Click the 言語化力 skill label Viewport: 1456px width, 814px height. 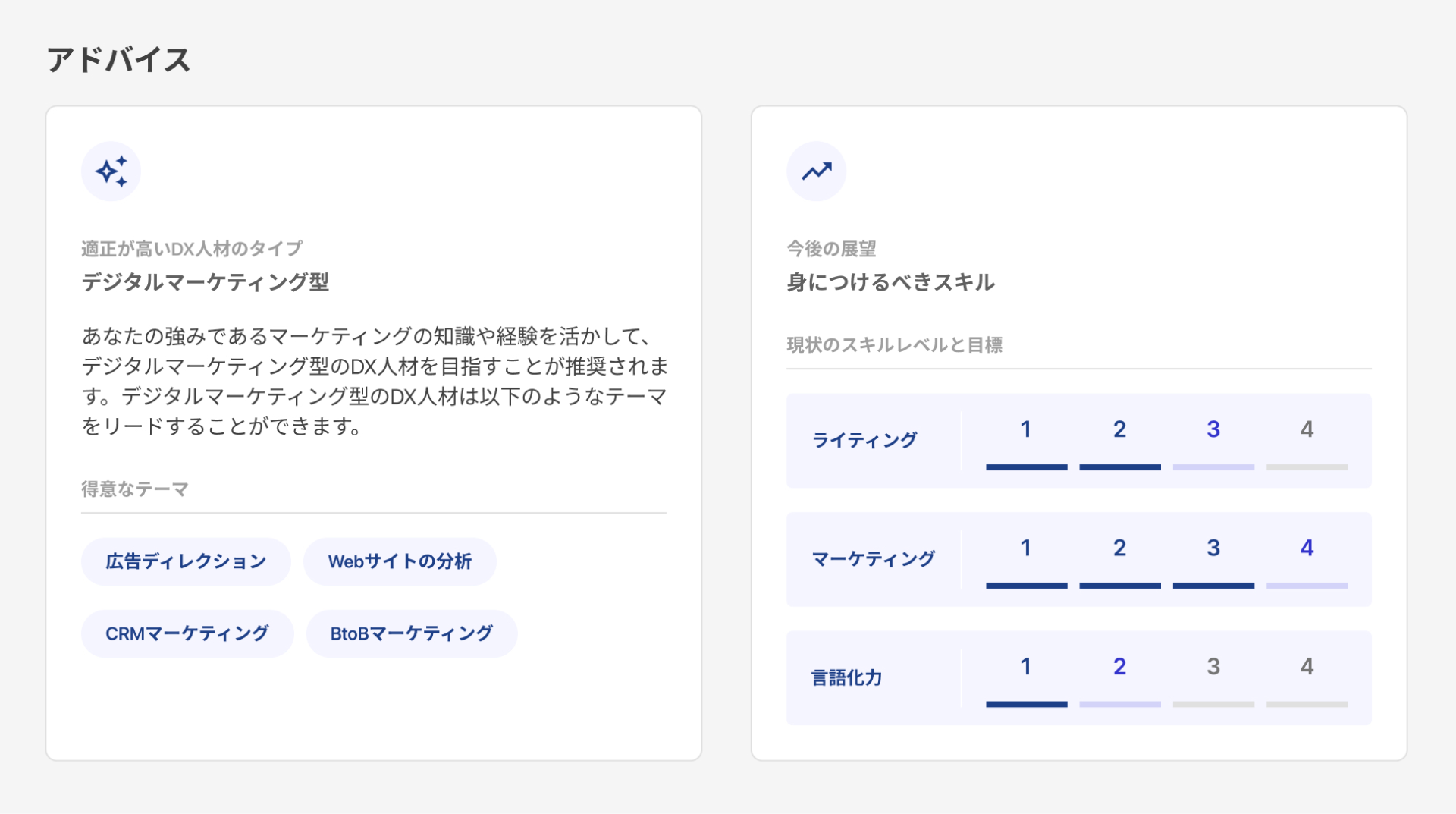pos(846,677)
